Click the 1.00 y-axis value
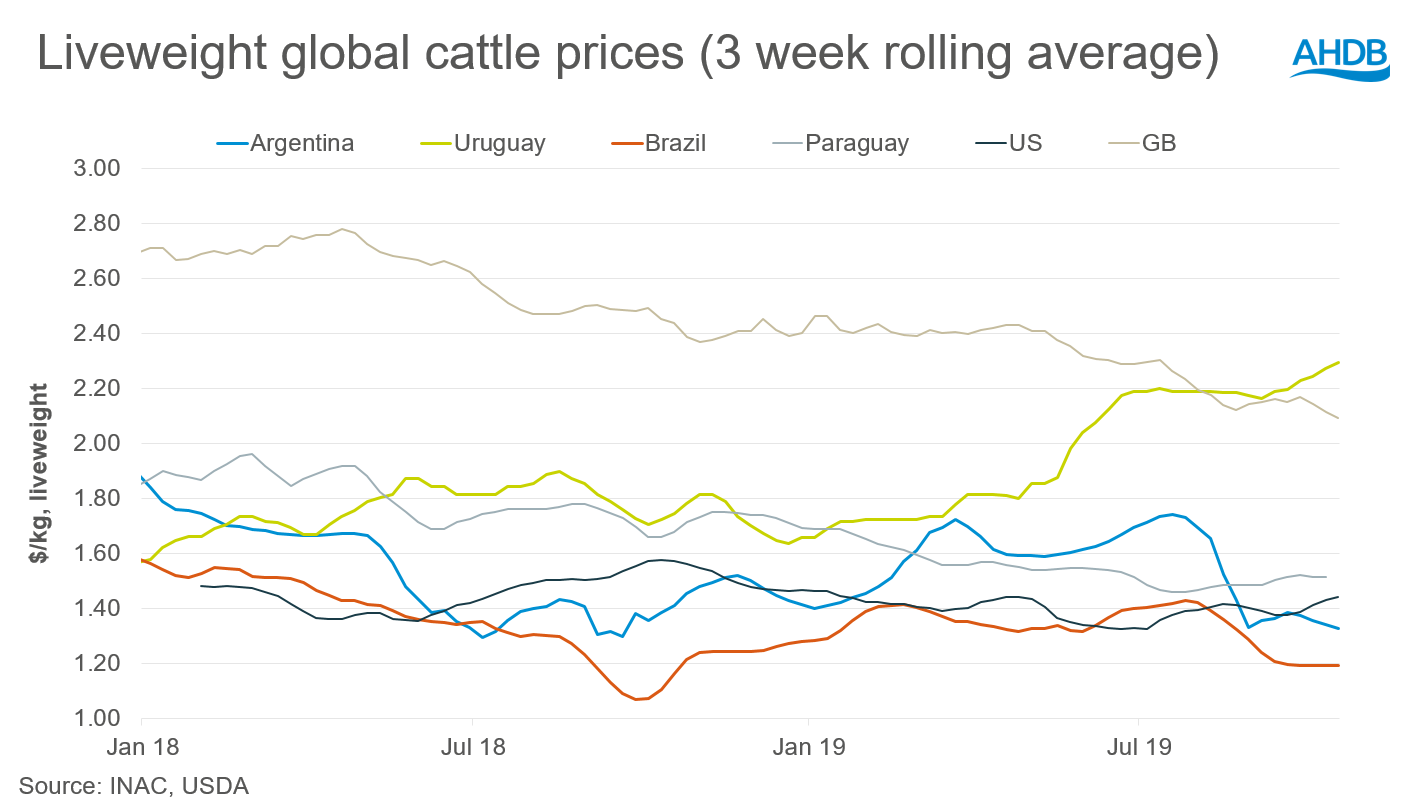 (98, 718)
